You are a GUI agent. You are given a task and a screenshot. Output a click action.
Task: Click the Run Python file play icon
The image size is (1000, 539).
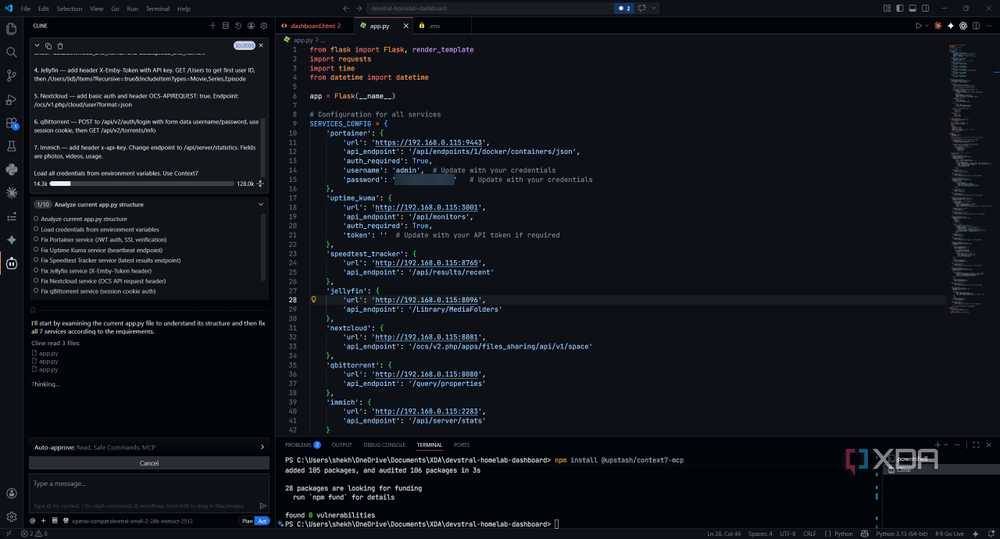point(918,26)
